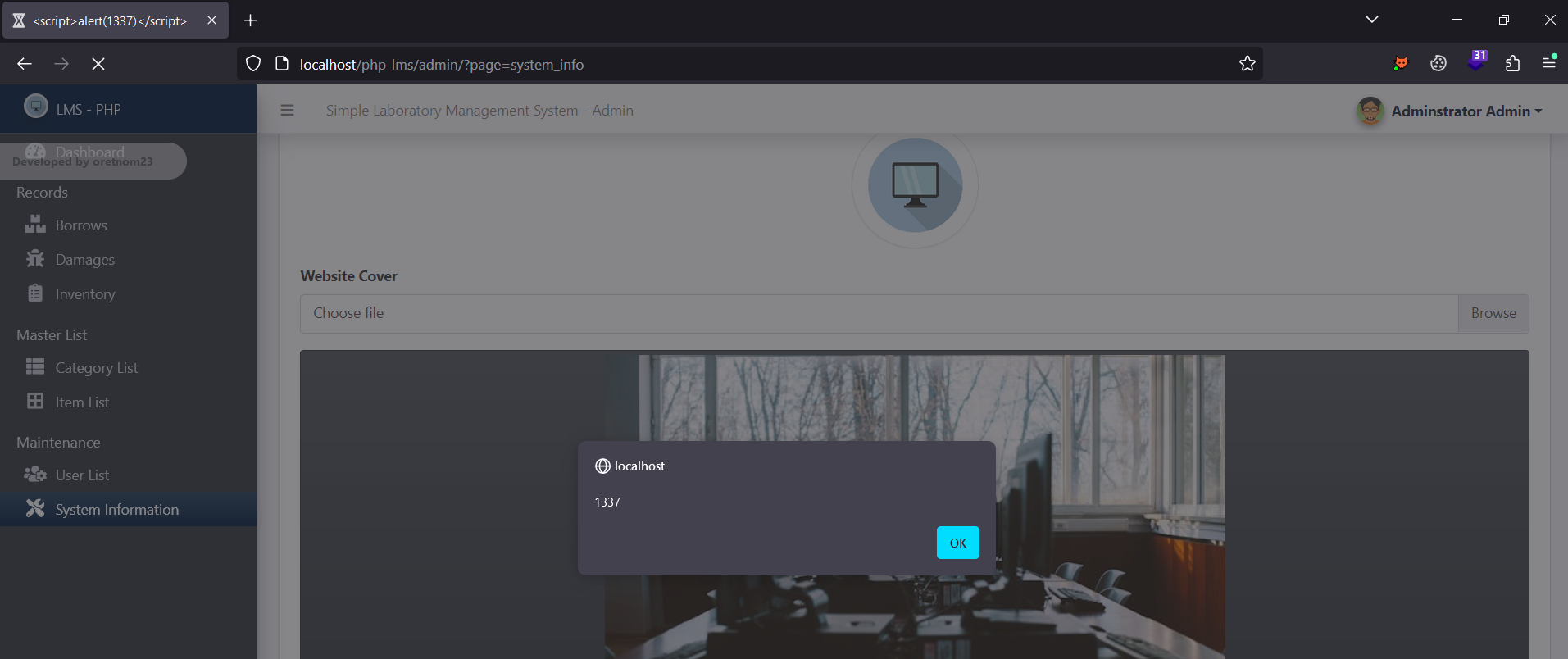Screen dimensions: 1568x659
Task: Click the address bar URL
Action: [442, 65]
